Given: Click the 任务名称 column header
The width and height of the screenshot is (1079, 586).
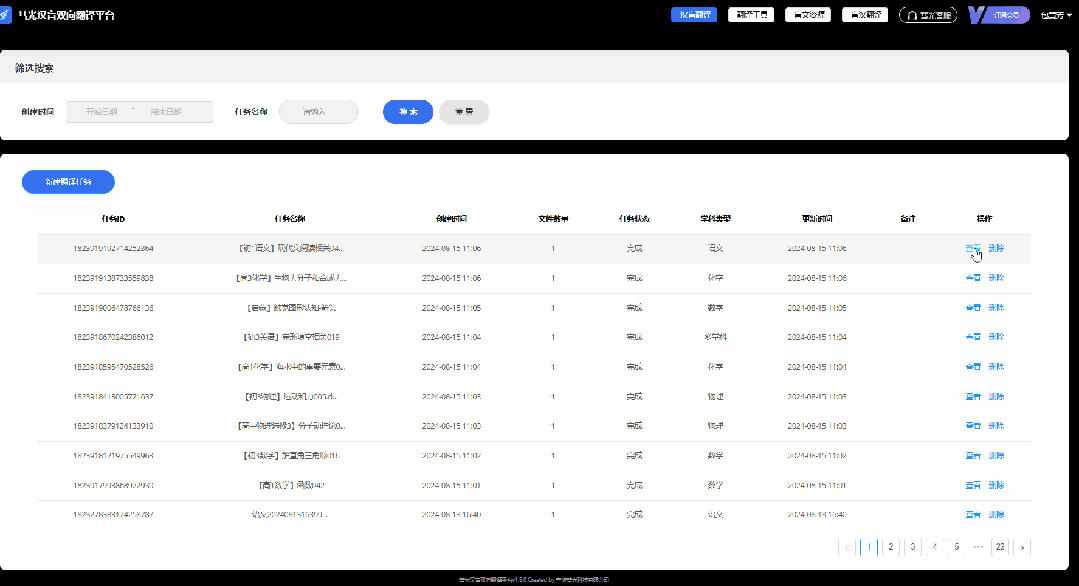Looking at the screenshot, I should (x=290, y=219).
